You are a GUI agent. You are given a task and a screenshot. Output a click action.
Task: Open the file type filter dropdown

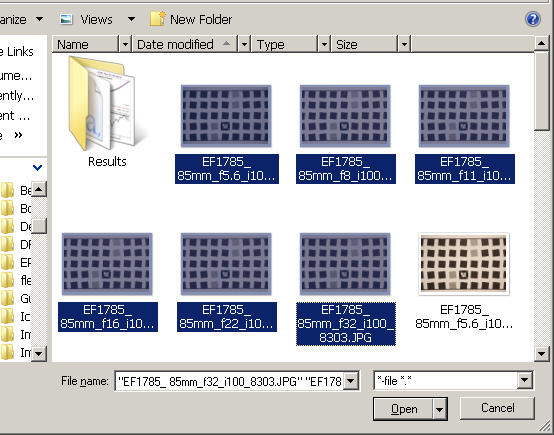tap(524, 381)
